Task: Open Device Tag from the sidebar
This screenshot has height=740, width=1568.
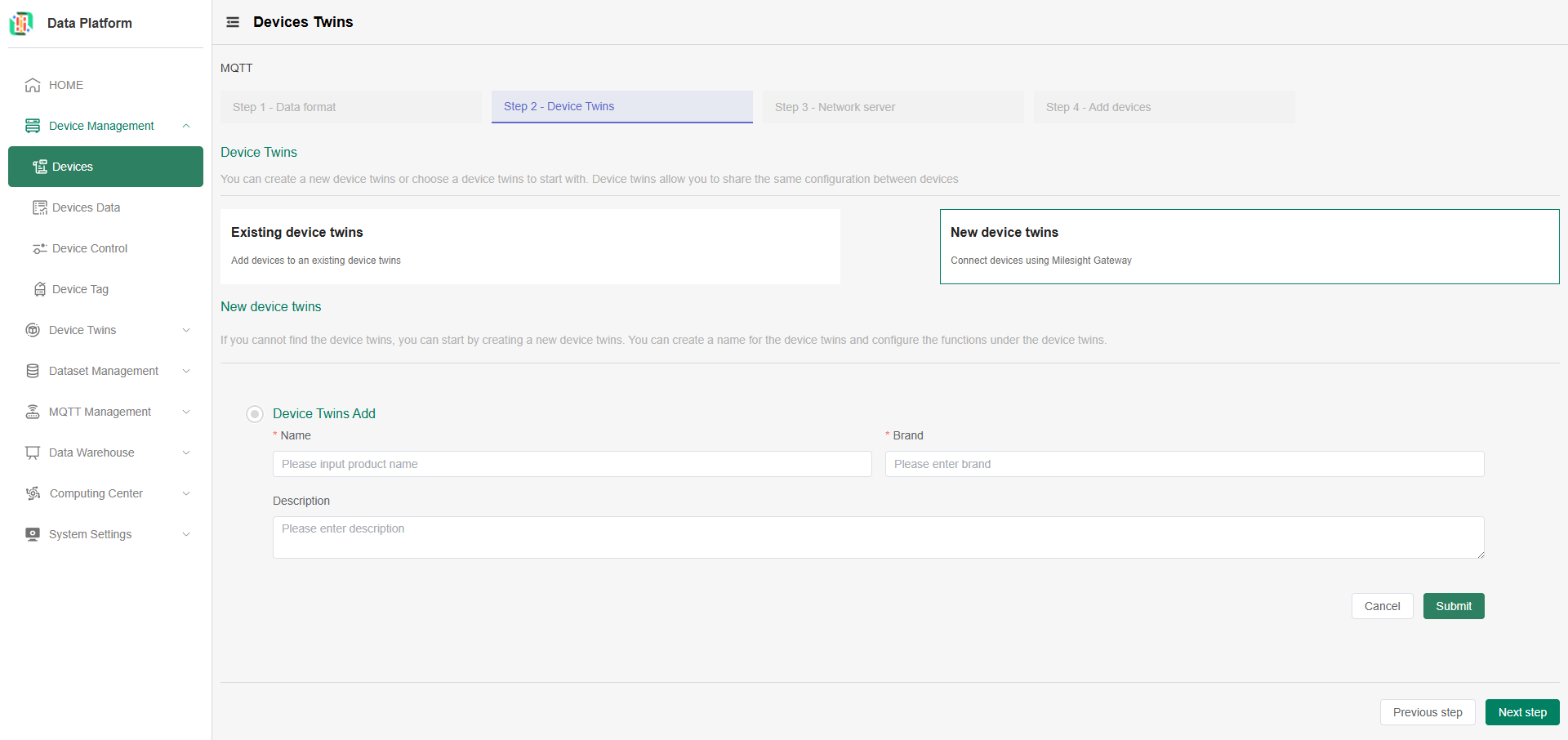Action: click(40, 289)
